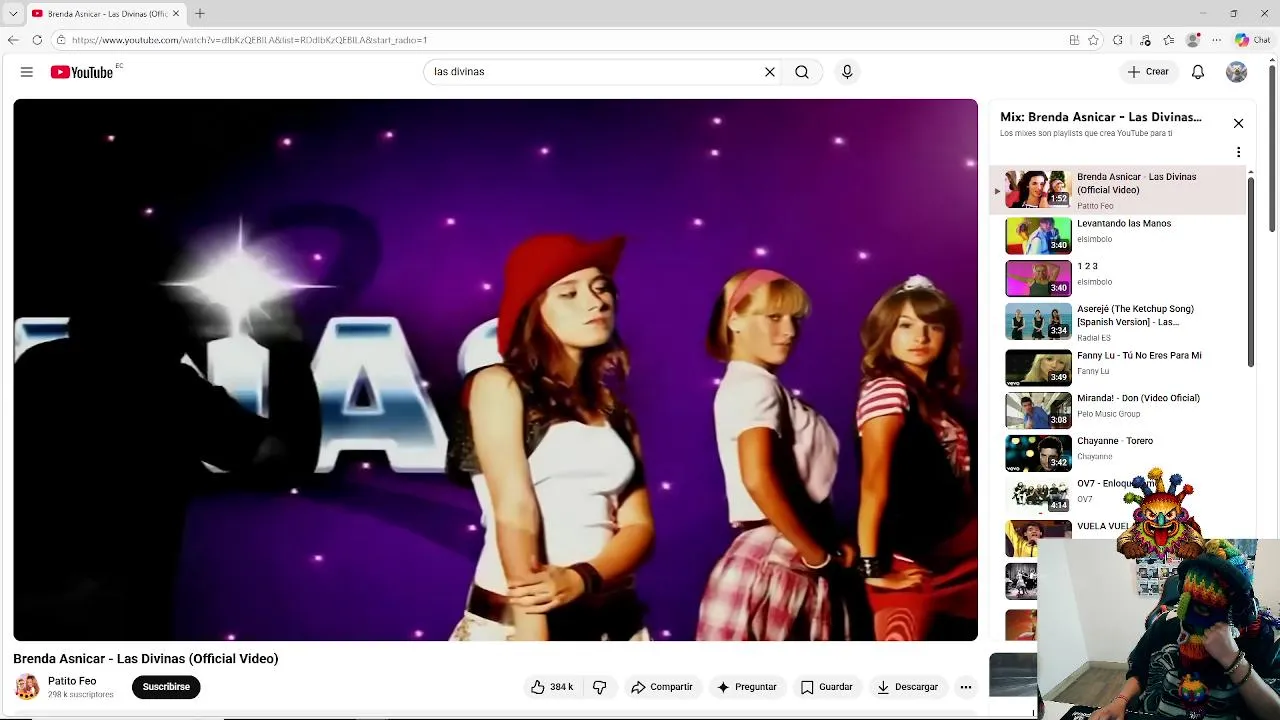Dislike the video
The height and width of the screenshot is (720, 1280).
pos(600,687)
